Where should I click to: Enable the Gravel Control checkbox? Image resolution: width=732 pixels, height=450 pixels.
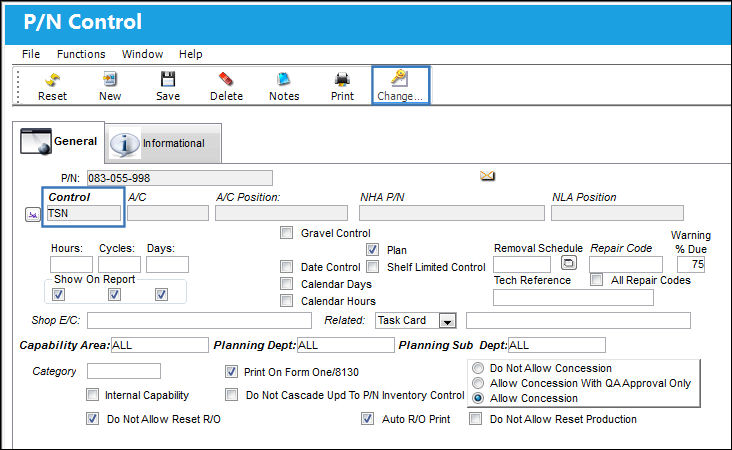286,232
